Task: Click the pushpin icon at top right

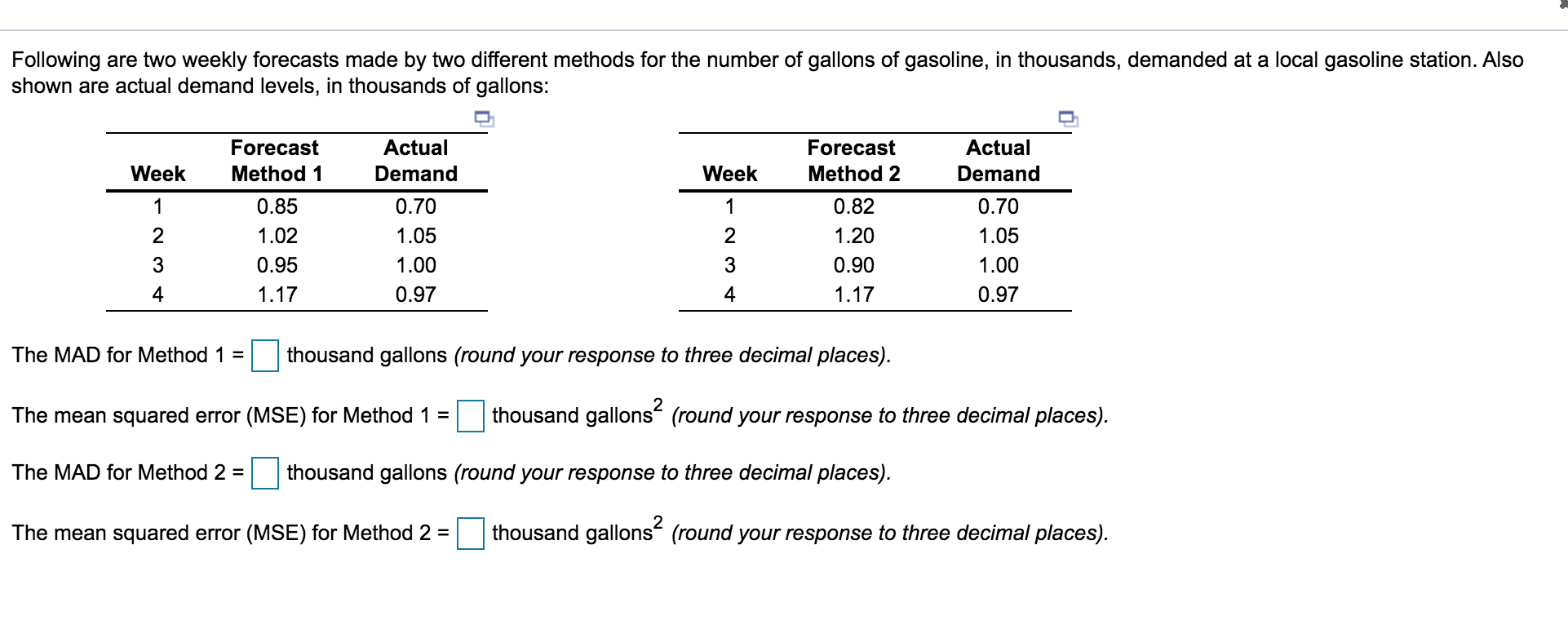Action: coord(1562,5)
